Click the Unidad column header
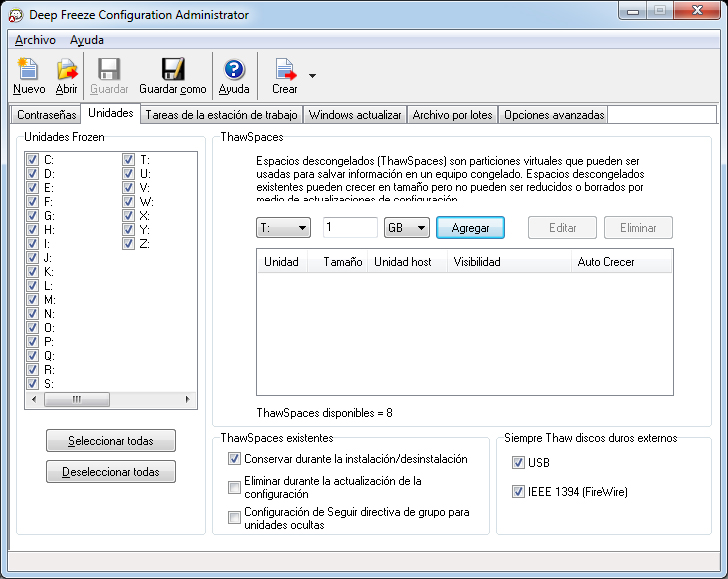Screen dimensions: 728x579 coord(281,262)
